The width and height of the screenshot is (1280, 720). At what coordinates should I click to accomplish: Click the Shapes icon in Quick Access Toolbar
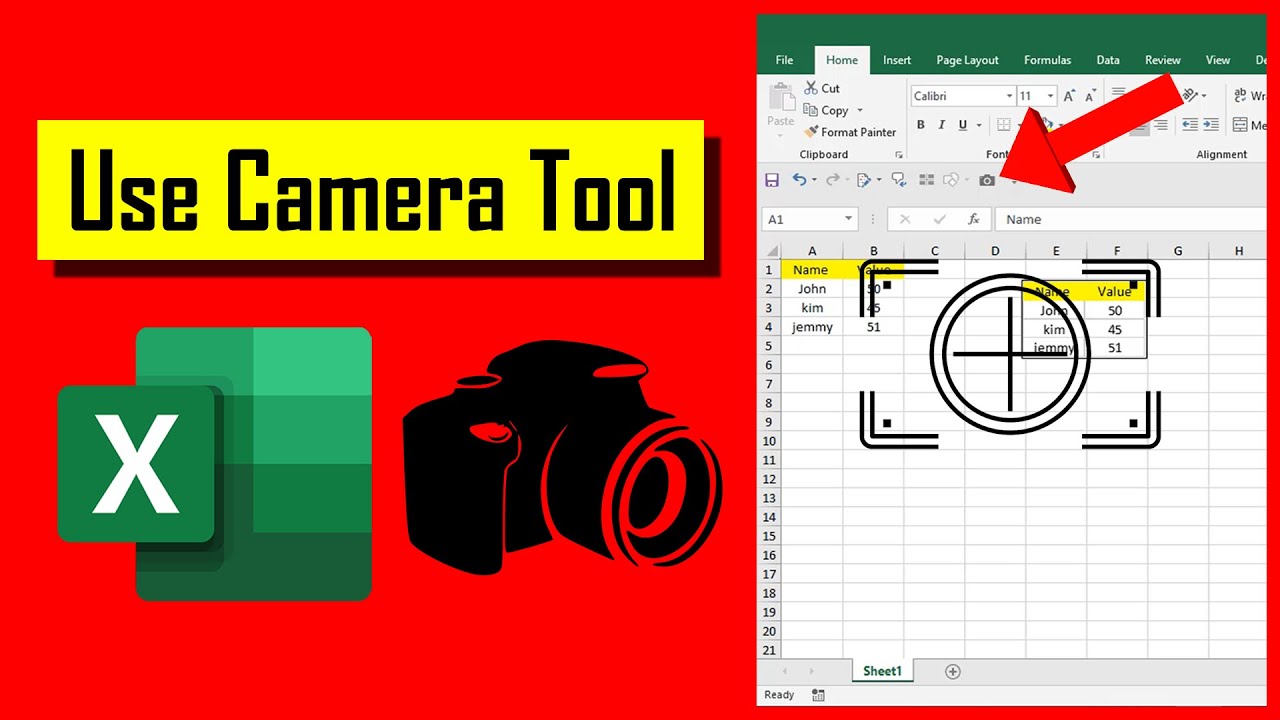pos(951,180)
